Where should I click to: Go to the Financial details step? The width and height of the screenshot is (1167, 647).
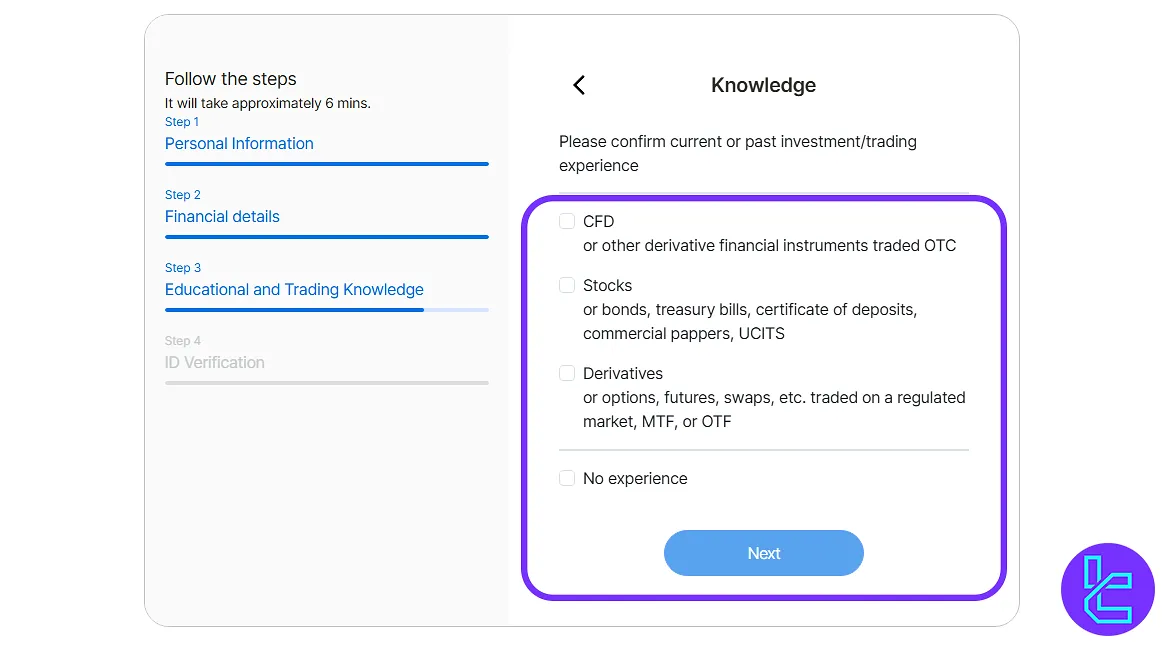pos(222,217)
